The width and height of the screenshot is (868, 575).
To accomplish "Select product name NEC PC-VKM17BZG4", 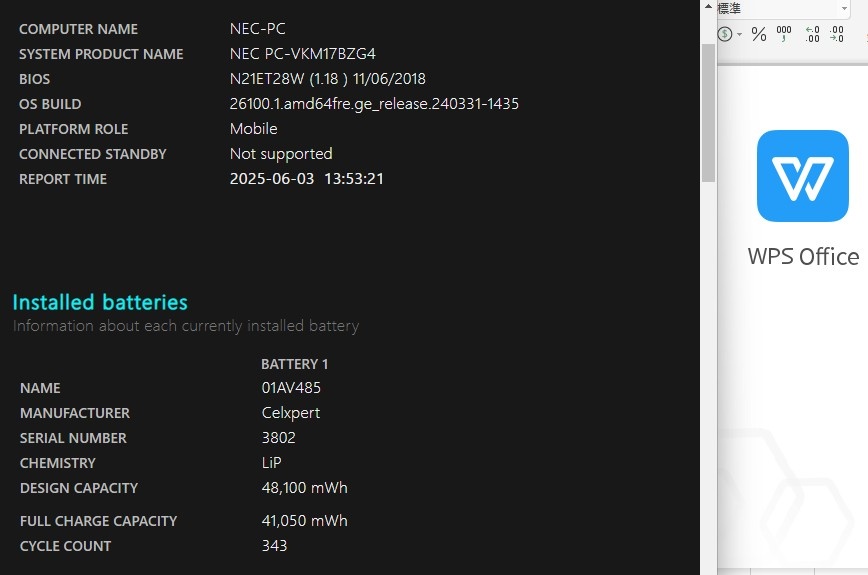I will pyautogui.click(x=302, y=54).
